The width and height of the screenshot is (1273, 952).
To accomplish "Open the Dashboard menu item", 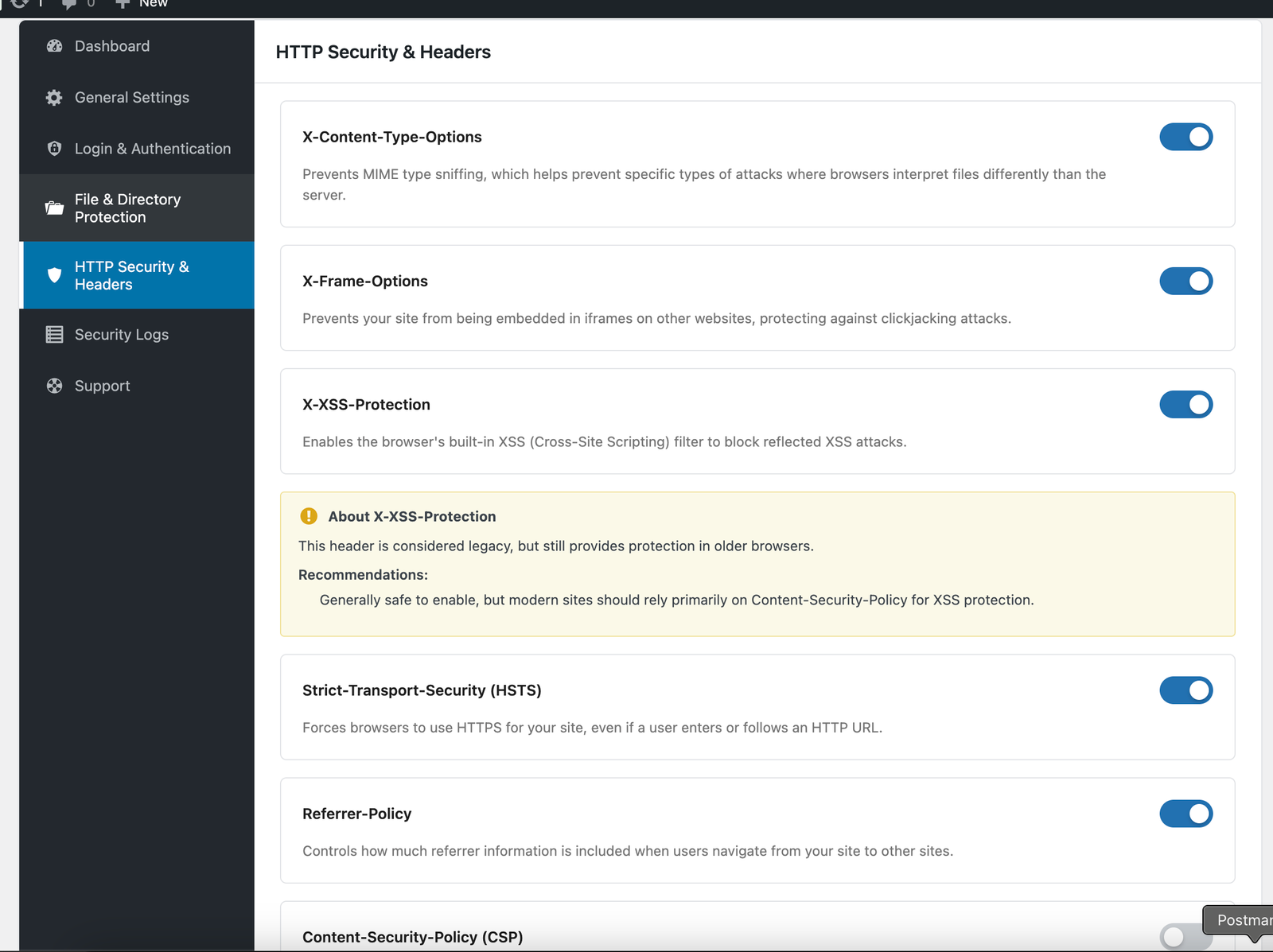I will click(x=137, y=46).
